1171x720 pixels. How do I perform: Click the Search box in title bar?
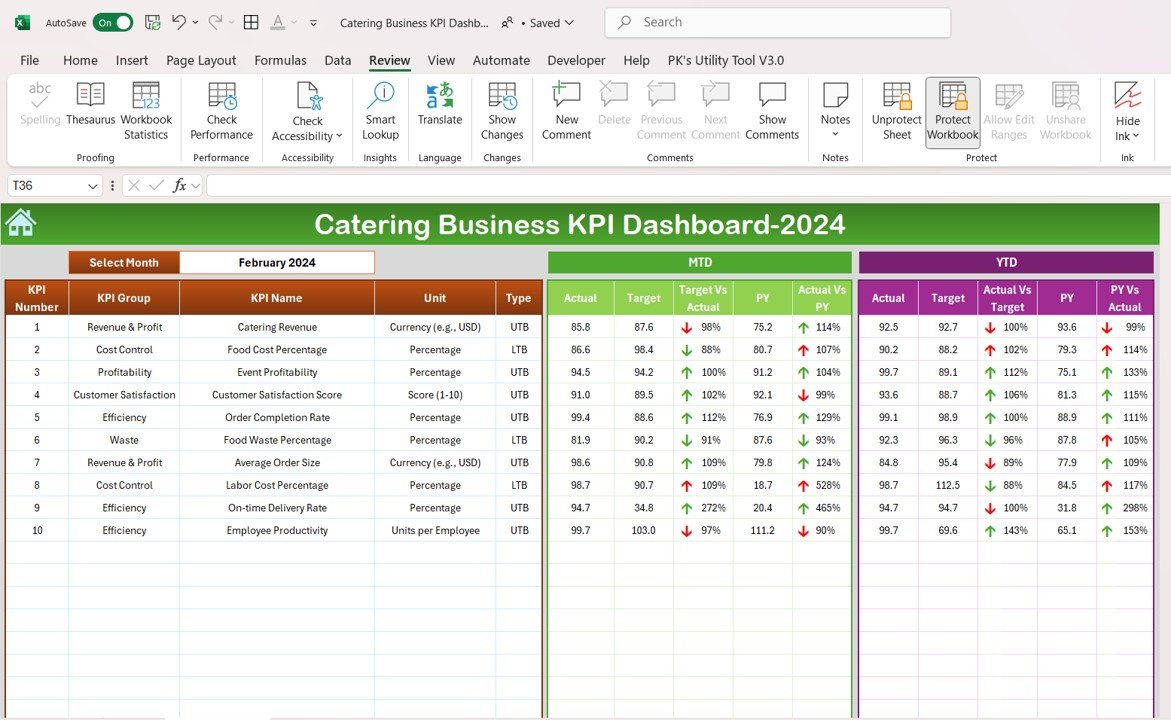(x=778, y=22)
